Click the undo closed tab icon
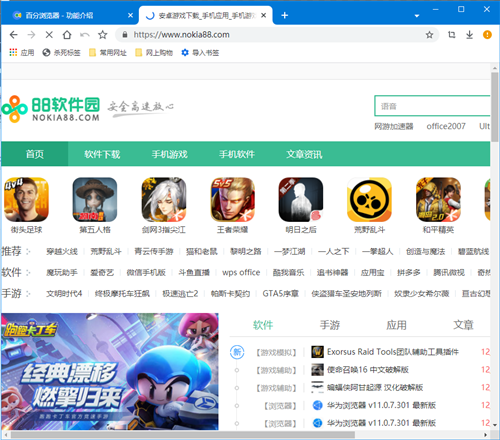 coord(85,35)
